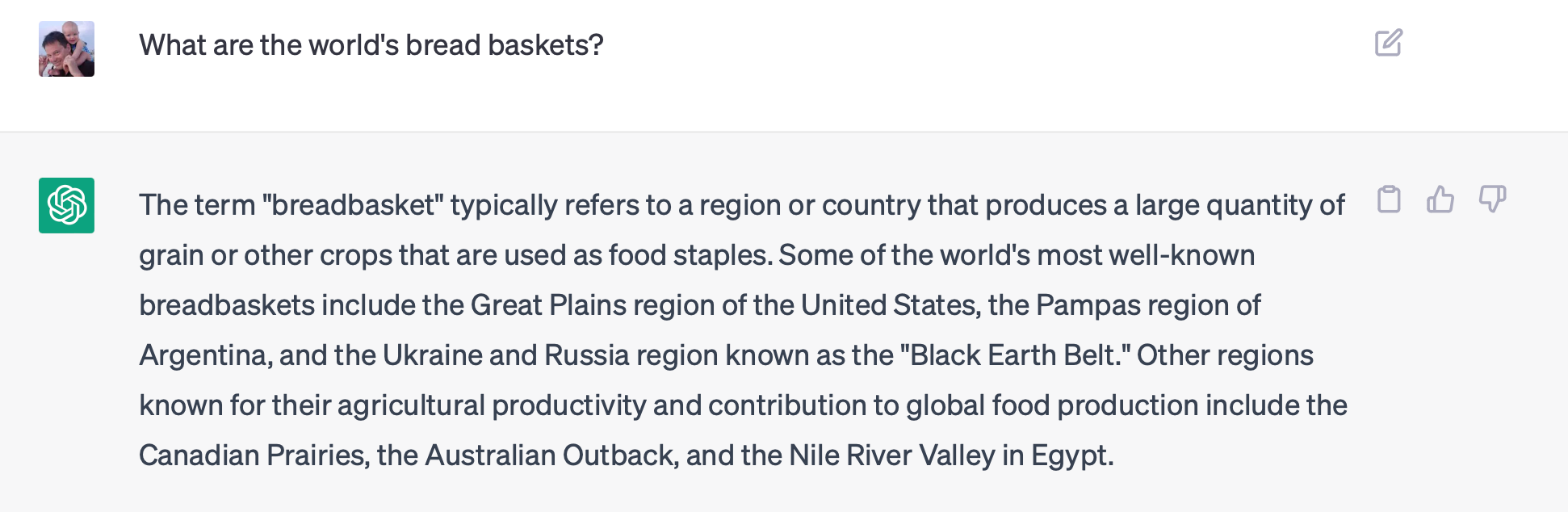Viewport: 1568px width, 512px height.
Task: Click the word "breadbasket" in quotes
Action: pyautogui.click(x=353, y=205)
